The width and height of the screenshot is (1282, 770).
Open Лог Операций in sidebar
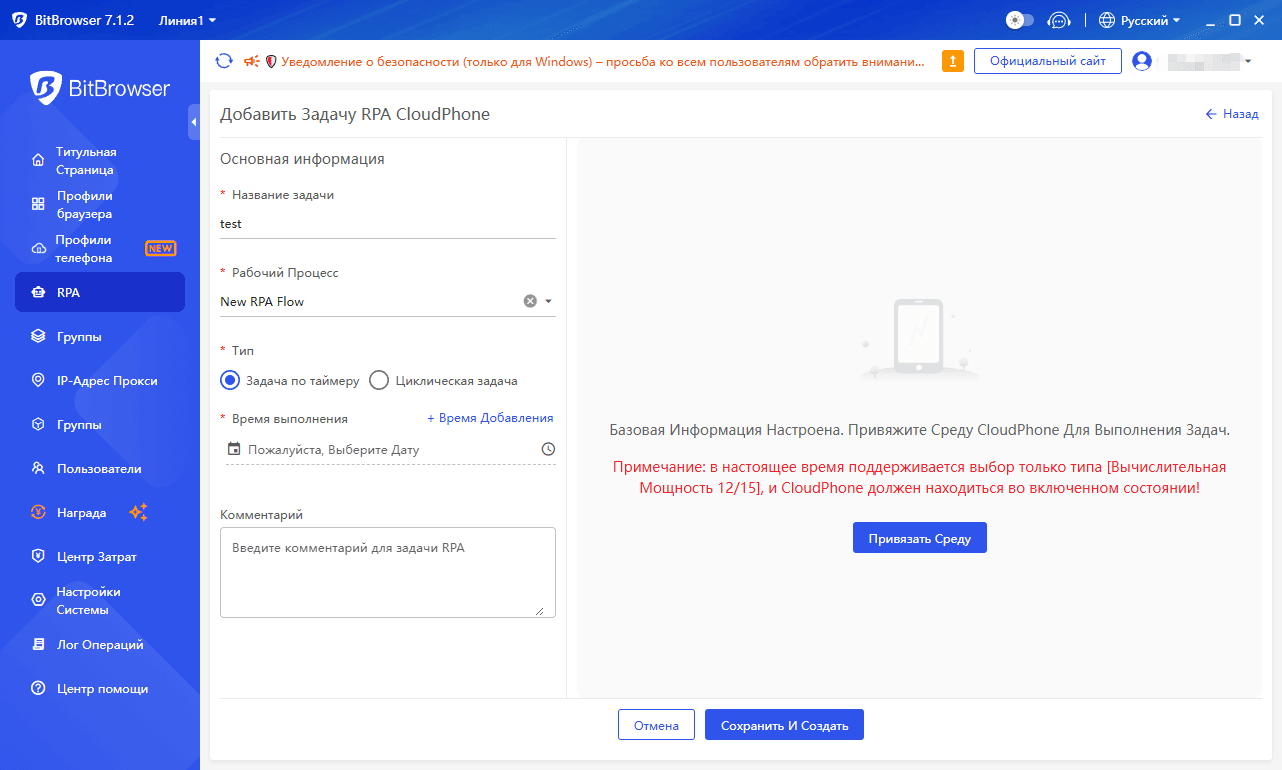click(100, 645)
